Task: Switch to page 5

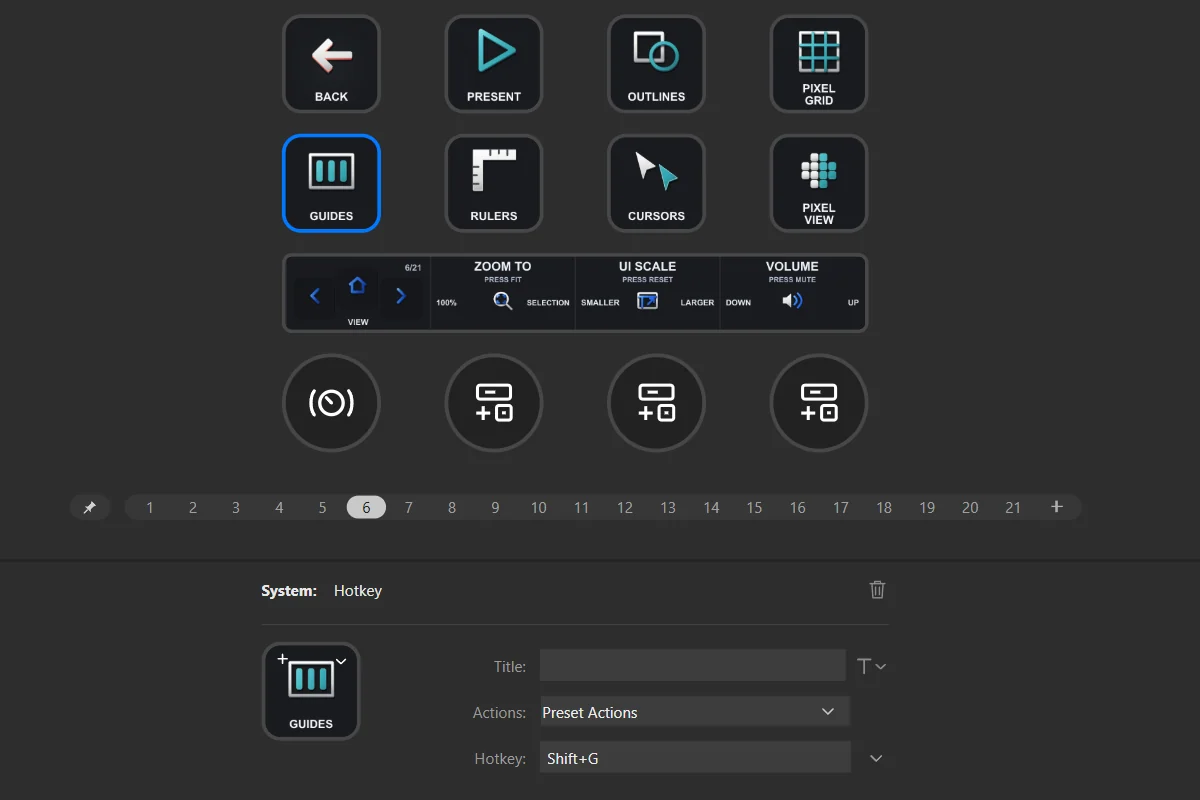Action: [322, 508]
